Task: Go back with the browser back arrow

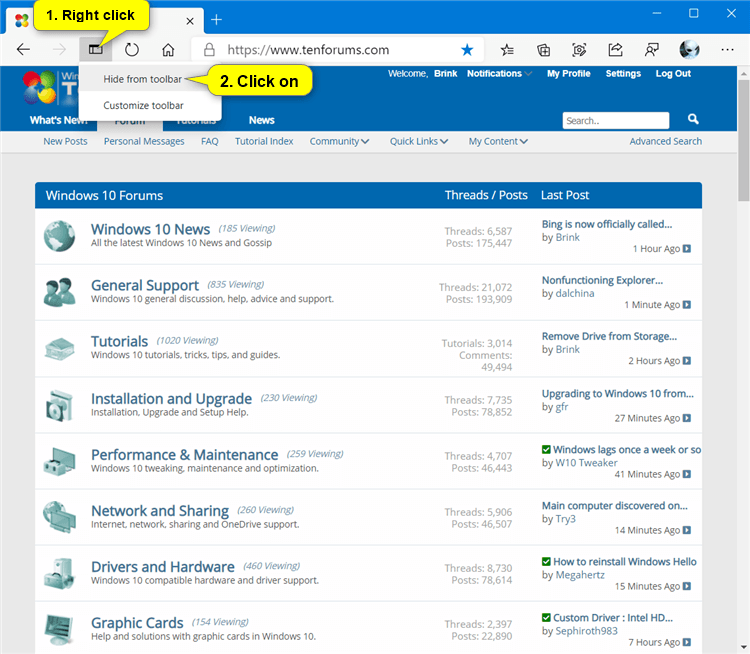Action: pos(23,49)
